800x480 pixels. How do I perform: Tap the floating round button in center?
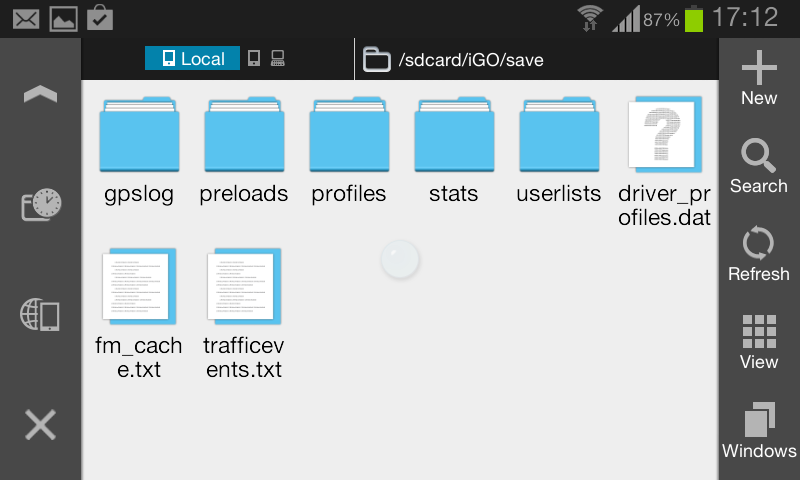coord(400,261)
